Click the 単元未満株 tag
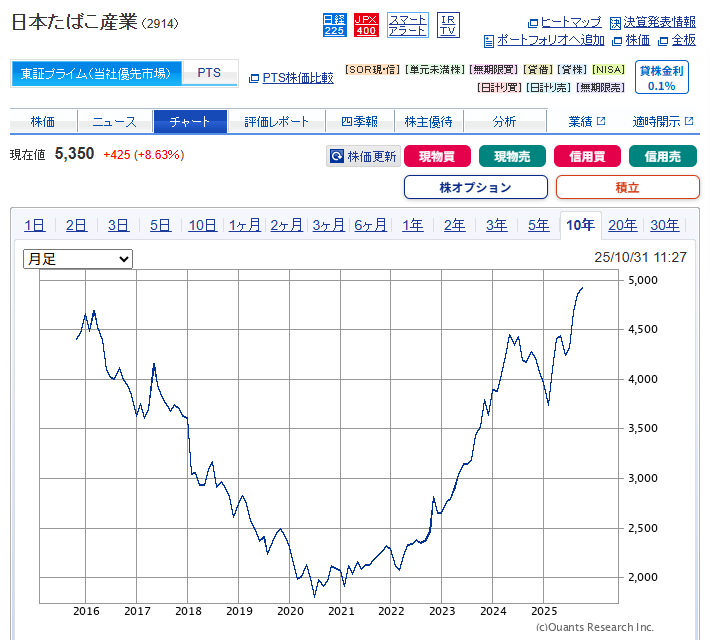The height and width of the screenshot is (640, 710). [435, 69]
